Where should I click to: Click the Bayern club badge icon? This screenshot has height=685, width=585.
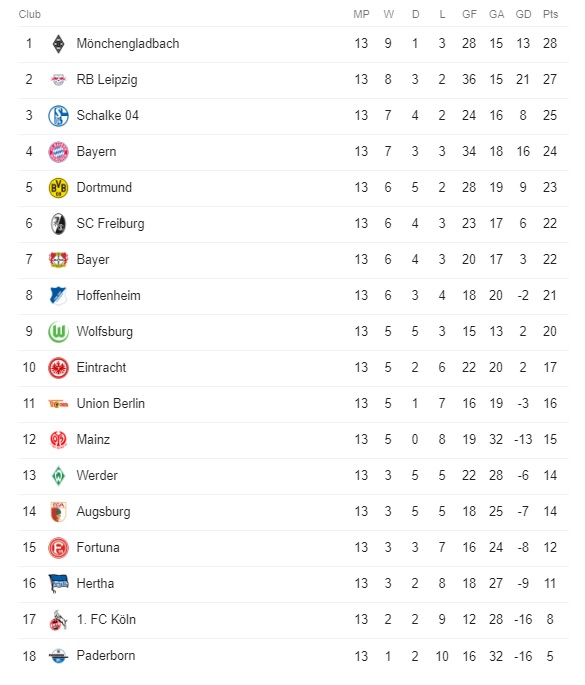[x=58, y=152]
